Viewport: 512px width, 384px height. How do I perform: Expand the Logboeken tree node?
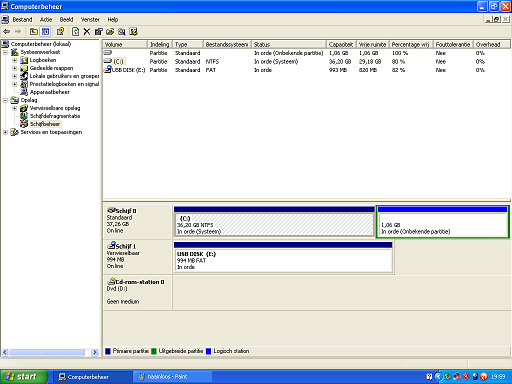(15, 60)
